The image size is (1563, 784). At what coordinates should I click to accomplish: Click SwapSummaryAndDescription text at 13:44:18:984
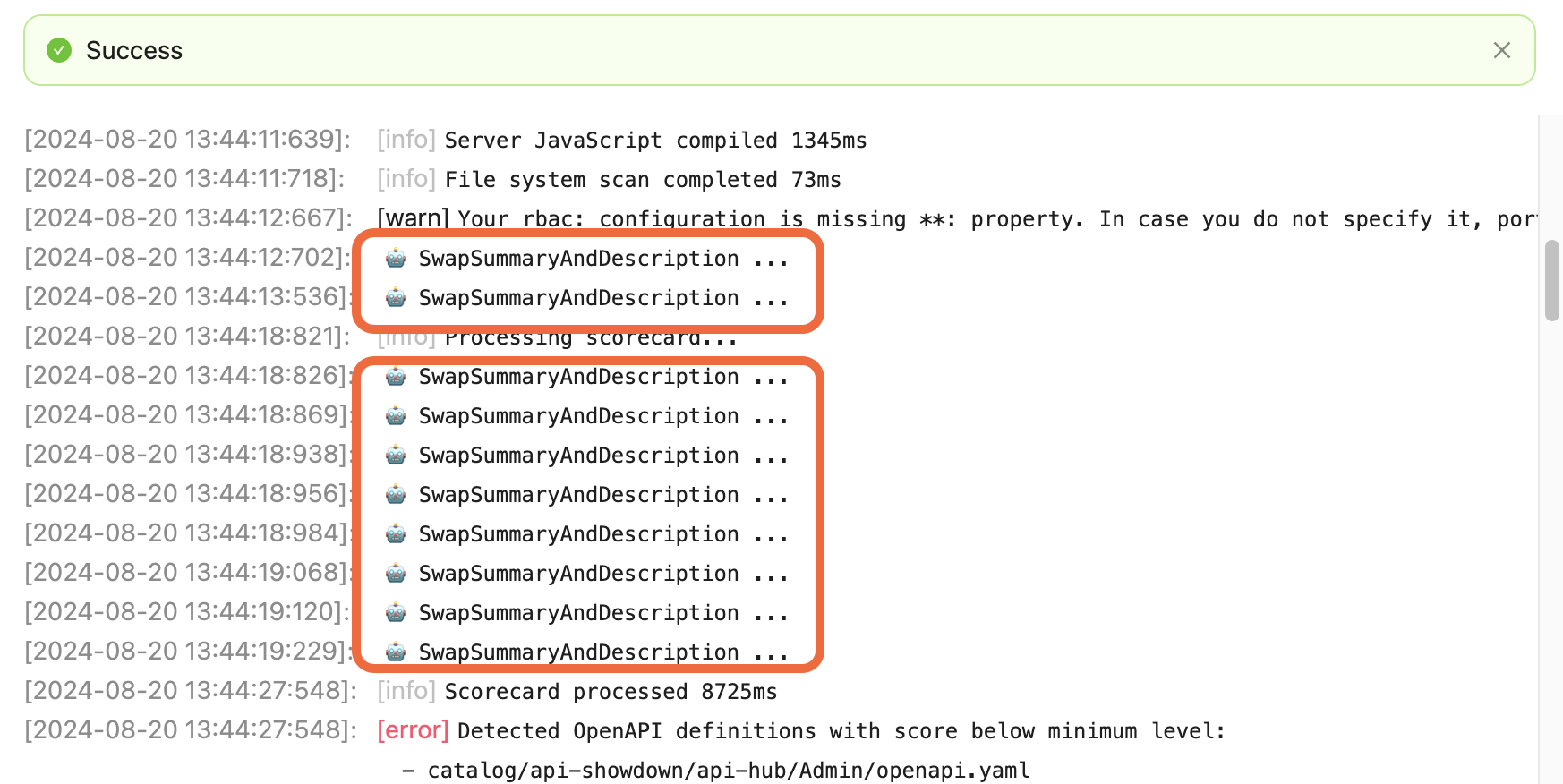(579, 534)
